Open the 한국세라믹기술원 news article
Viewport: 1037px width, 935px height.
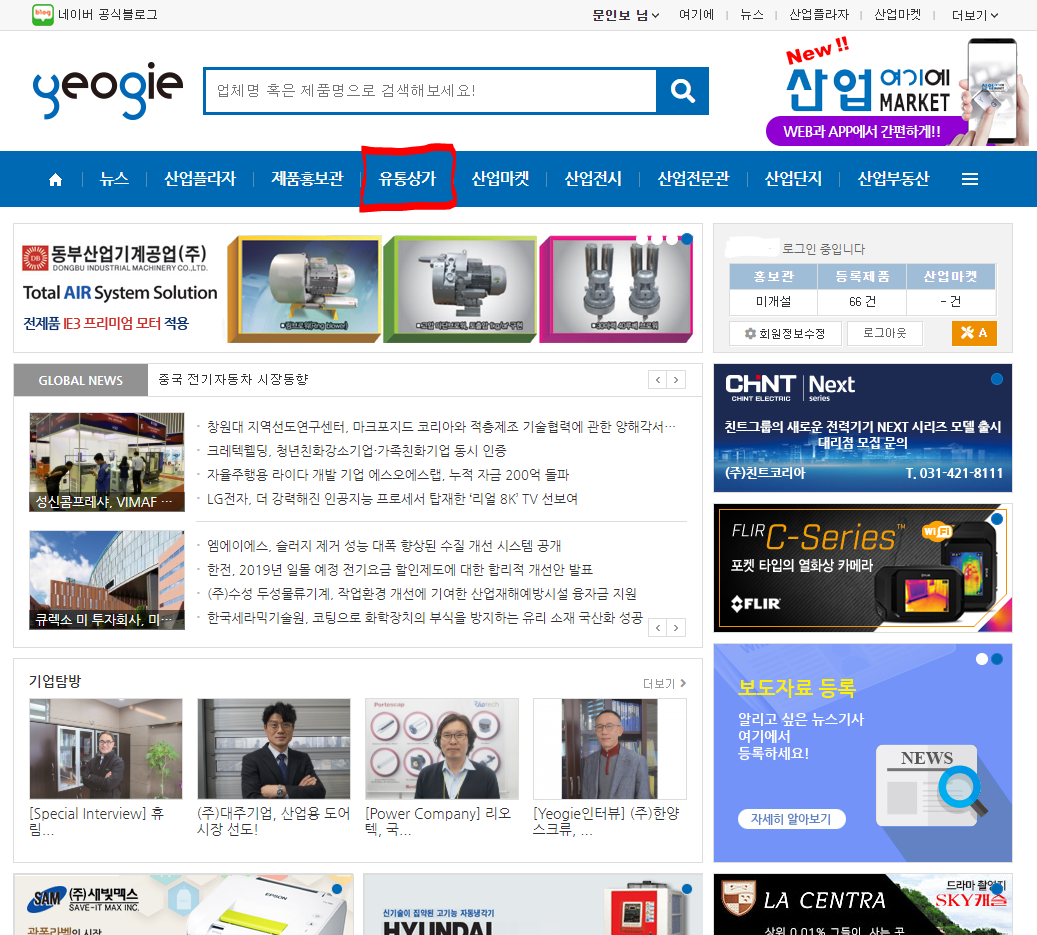[425, 618]
